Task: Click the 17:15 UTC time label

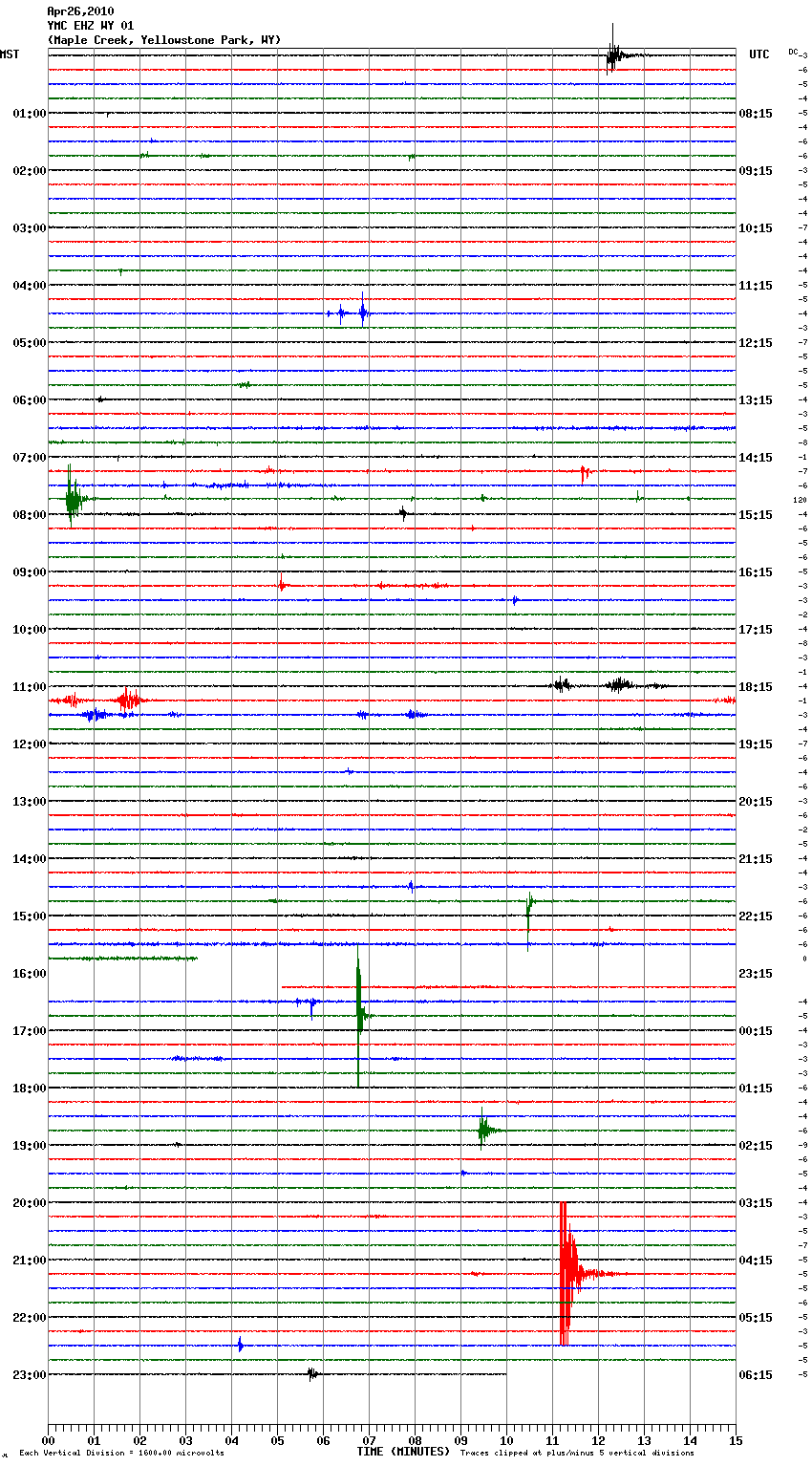Action: [756, 630]
